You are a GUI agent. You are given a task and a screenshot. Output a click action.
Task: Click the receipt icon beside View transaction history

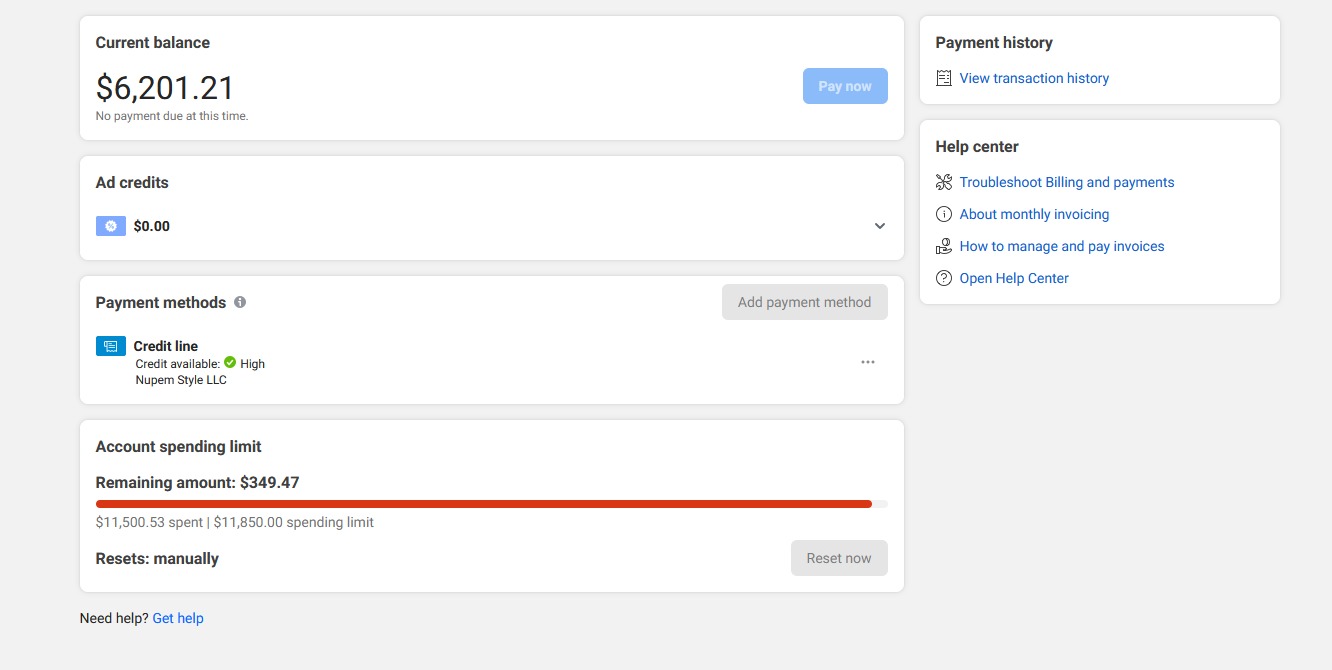click(943, 78)
